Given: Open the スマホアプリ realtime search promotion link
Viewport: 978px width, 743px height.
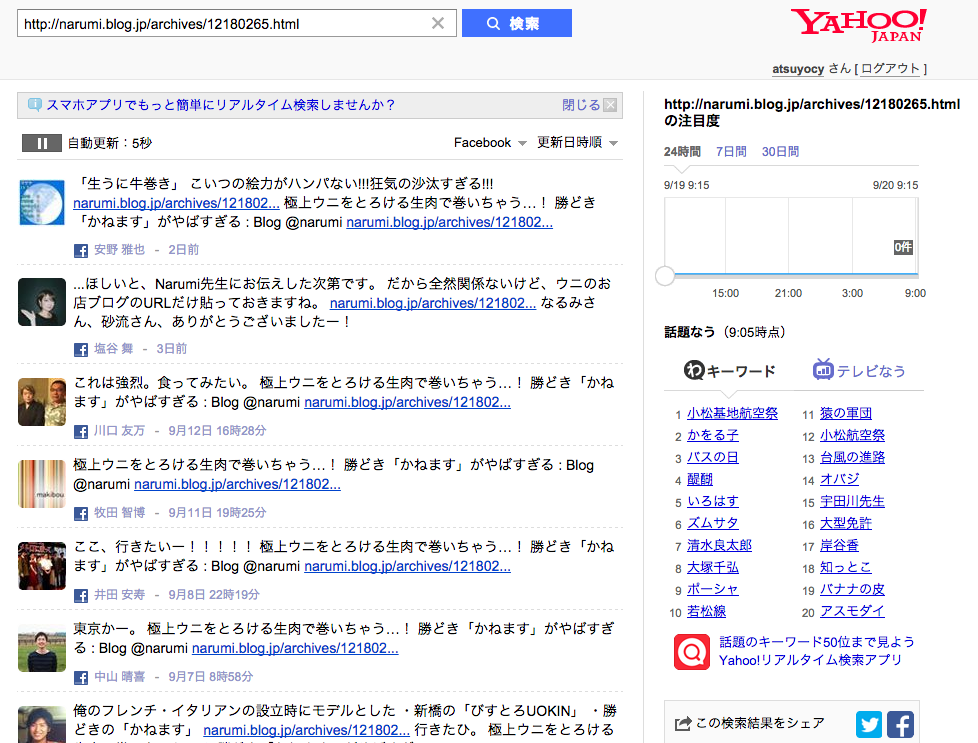Looking at the screenshot, I should pos(220,105).
